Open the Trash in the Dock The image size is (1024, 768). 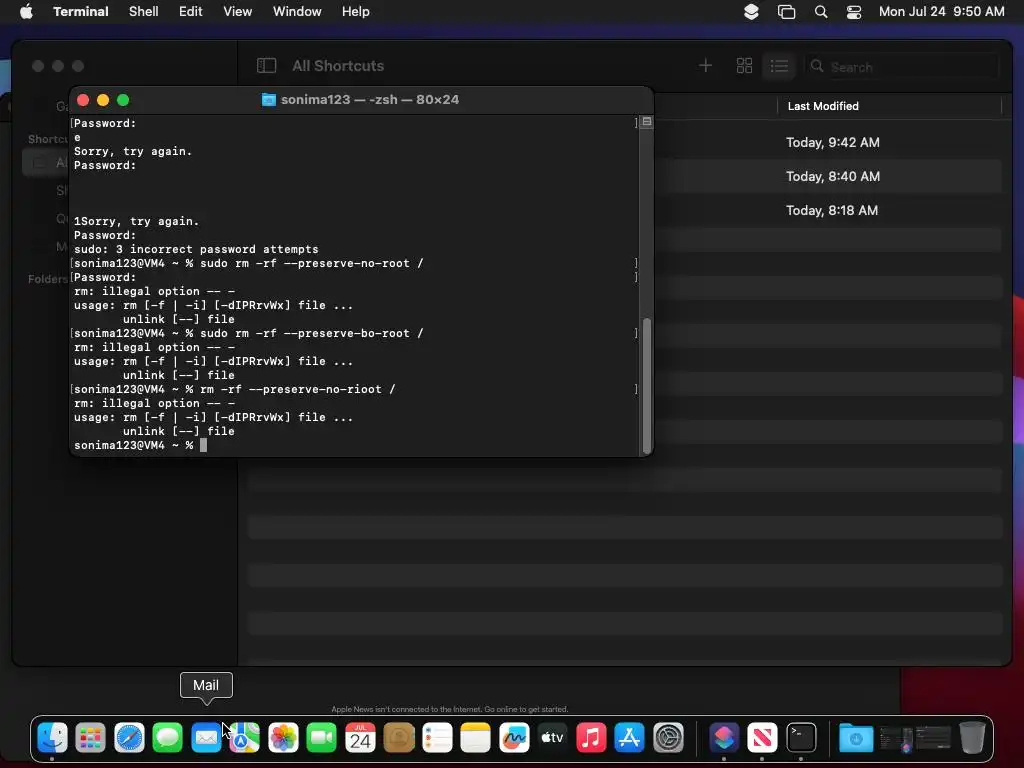tap(972, 738)
